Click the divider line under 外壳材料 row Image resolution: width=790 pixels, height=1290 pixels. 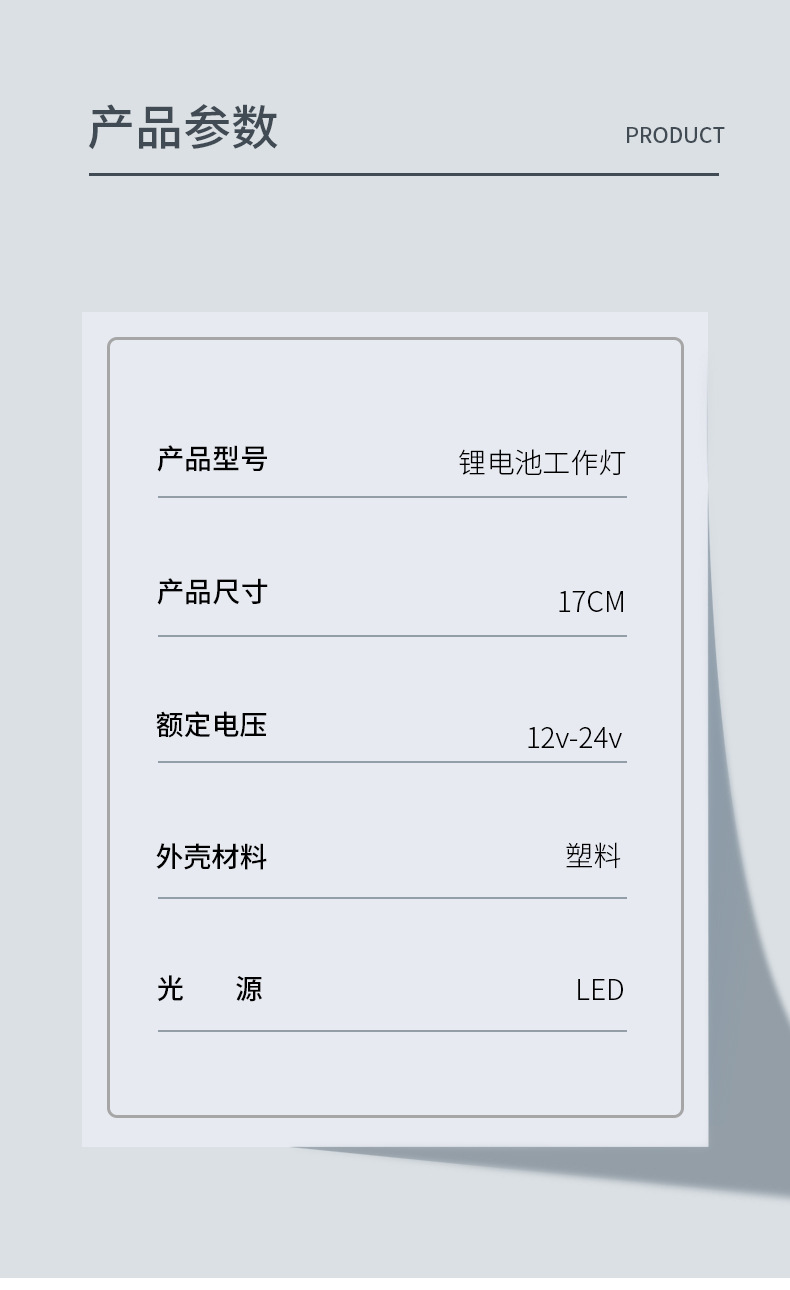[x=392, y=898]
